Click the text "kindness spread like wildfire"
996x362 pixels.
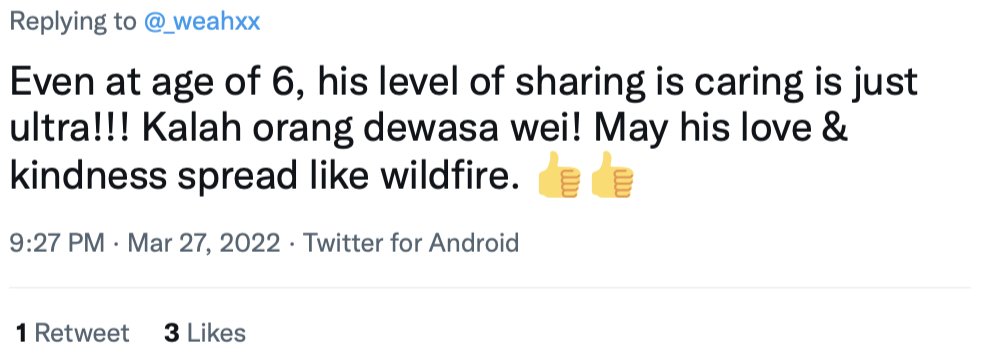point(259,176)
